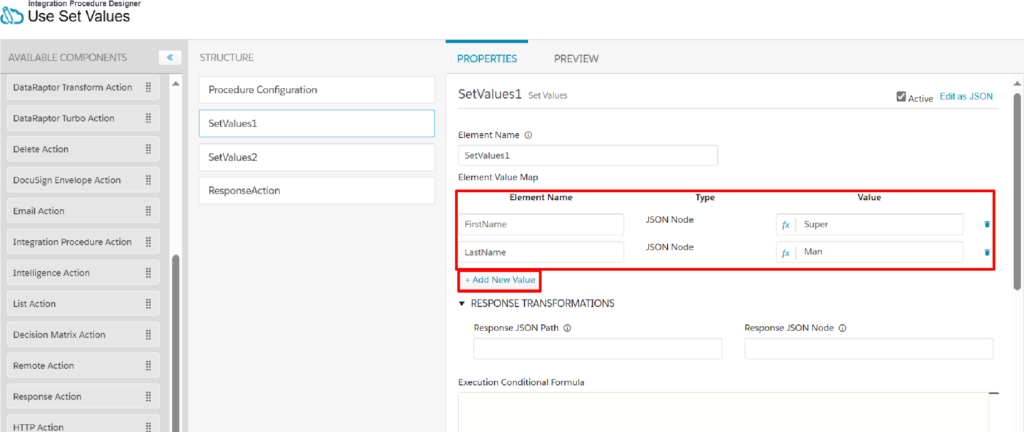
Task: Click + Add New Value link
Action: pos(500,280)
